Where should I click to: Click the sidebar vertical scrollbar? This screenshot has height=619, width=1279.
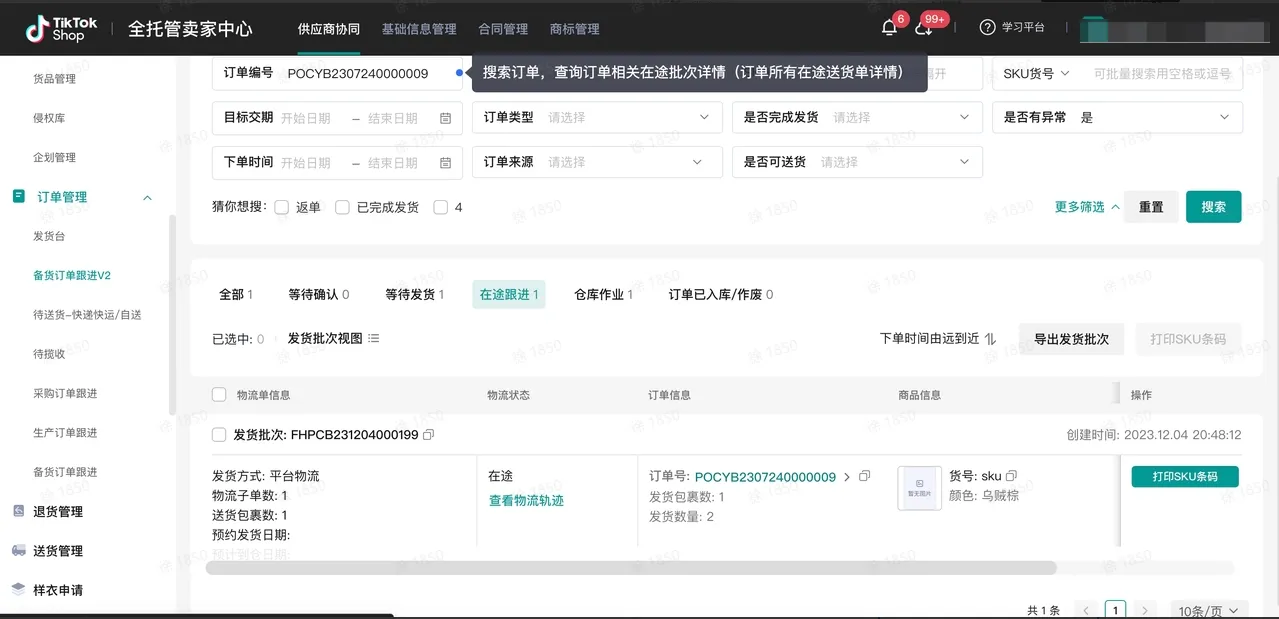point(172,315)
